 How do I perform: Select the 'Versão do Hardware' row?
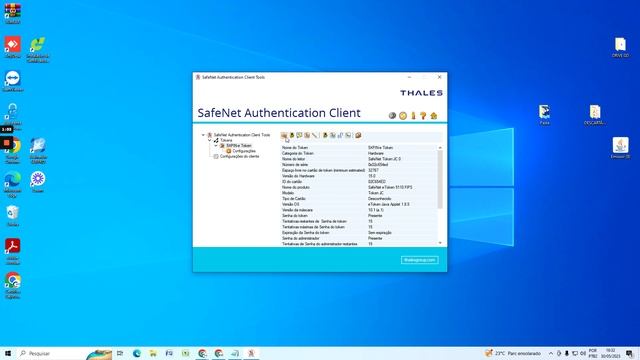[x=359, y=176]
